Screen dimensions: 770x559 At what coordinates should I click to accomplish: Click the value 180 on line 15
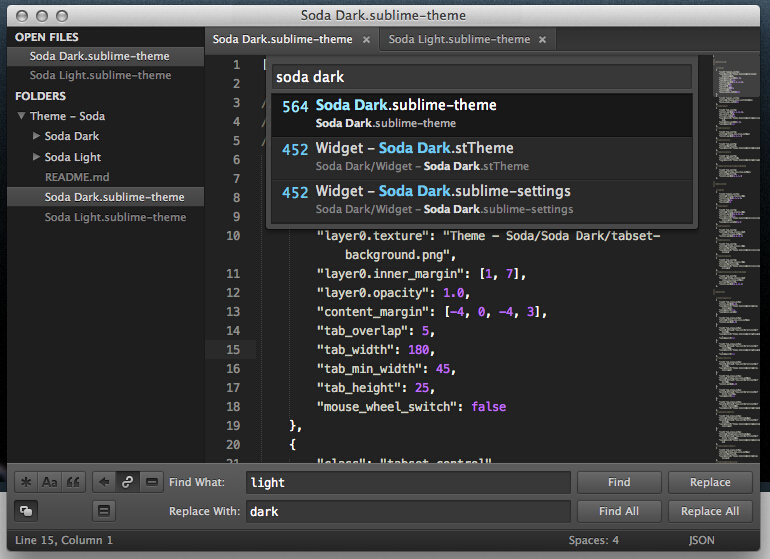(418, 350)
